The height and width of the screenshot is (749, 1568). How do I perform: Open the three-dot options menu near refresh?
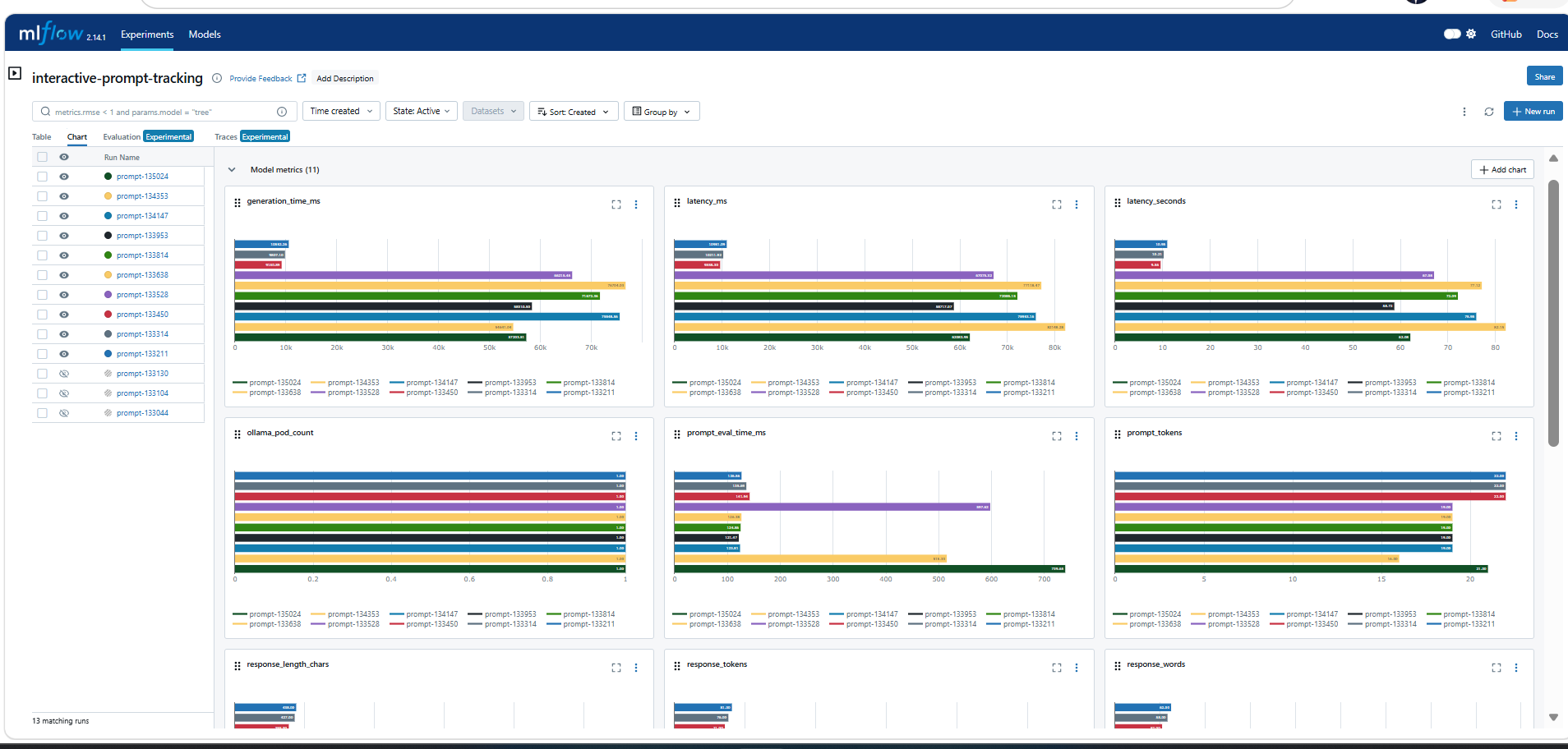[x=1464, y=112]
